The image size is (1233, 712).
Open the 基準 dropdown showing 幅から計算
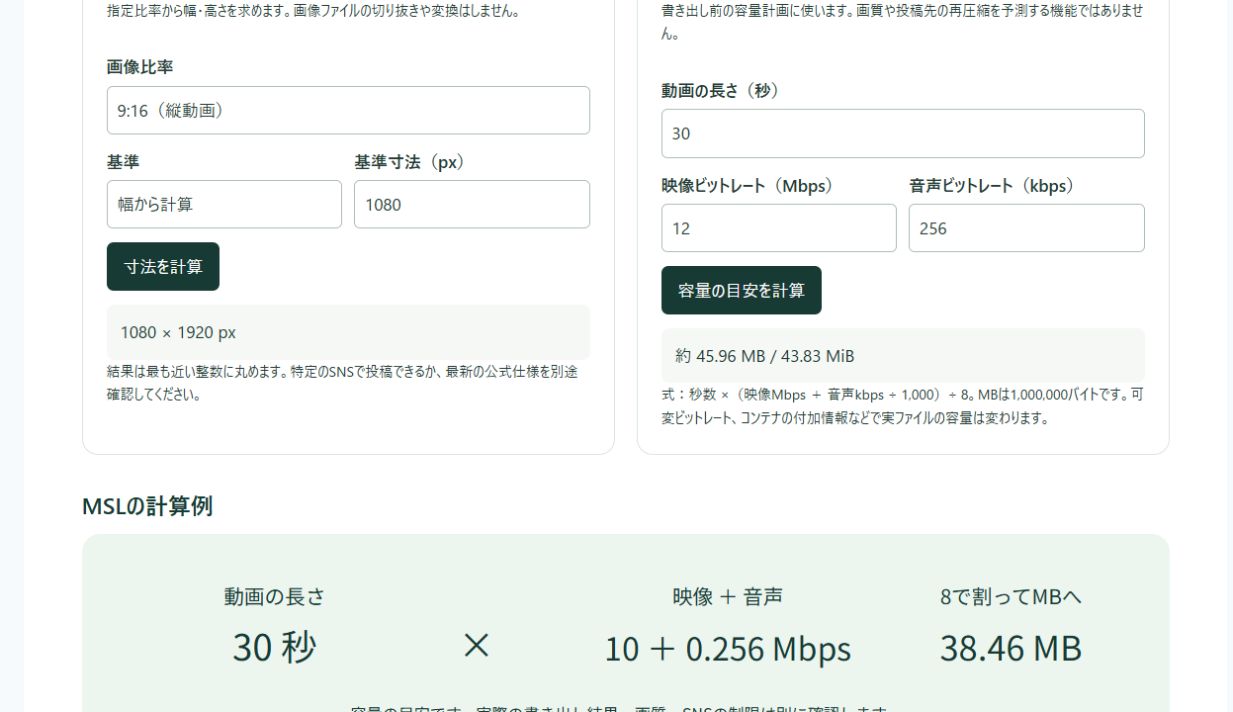224,204
